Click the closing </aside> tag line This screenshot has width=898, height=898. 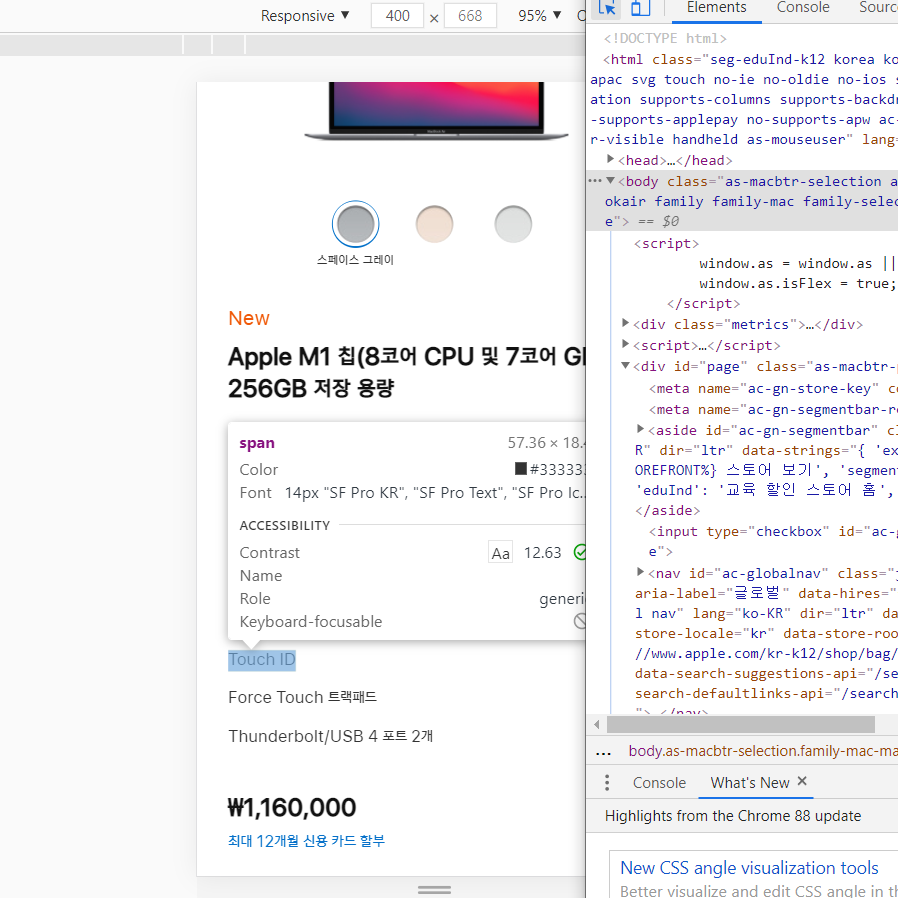[x=667, y=510]
